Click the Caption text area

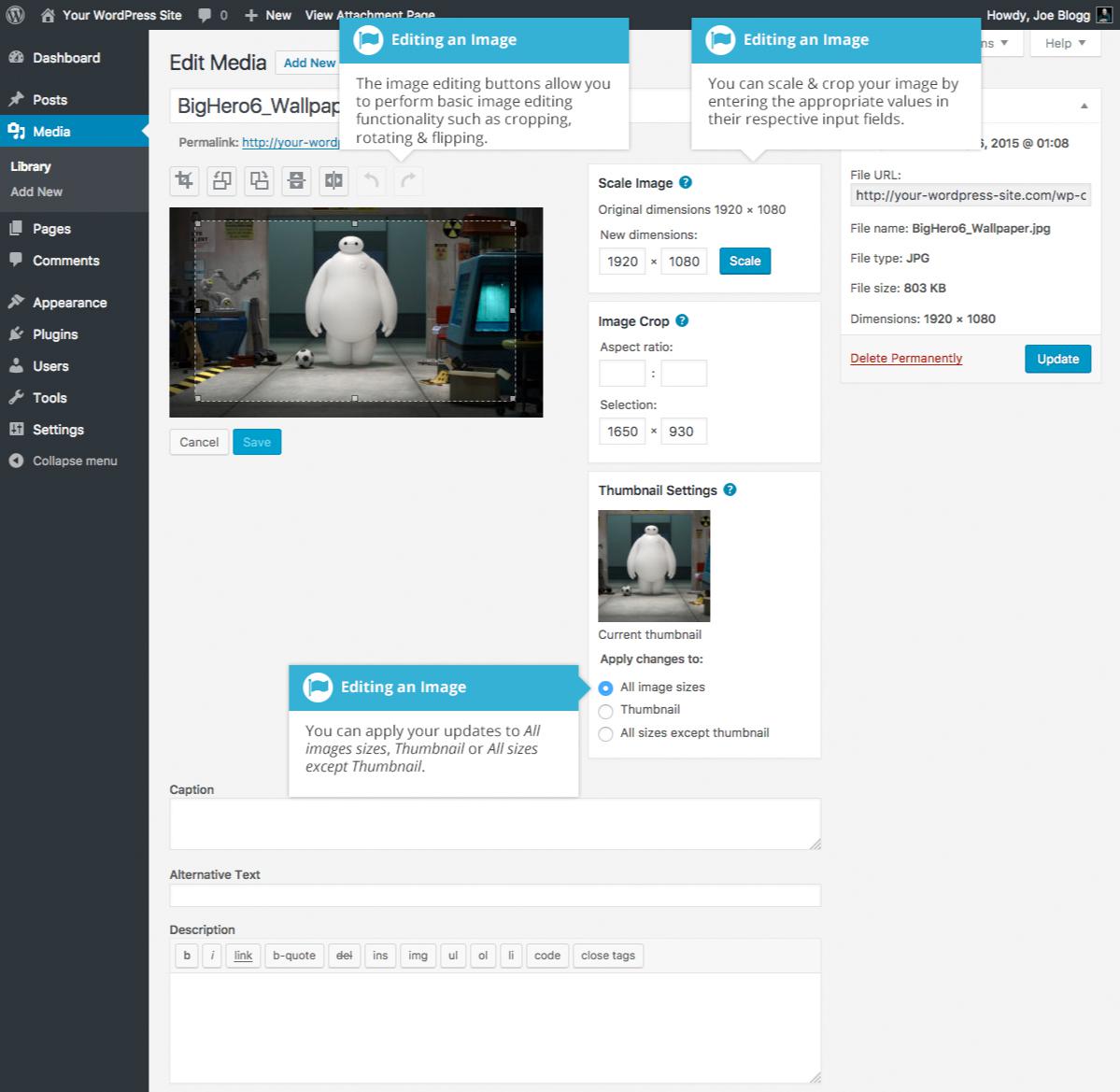pyautogui.click(x=495, y=824)
